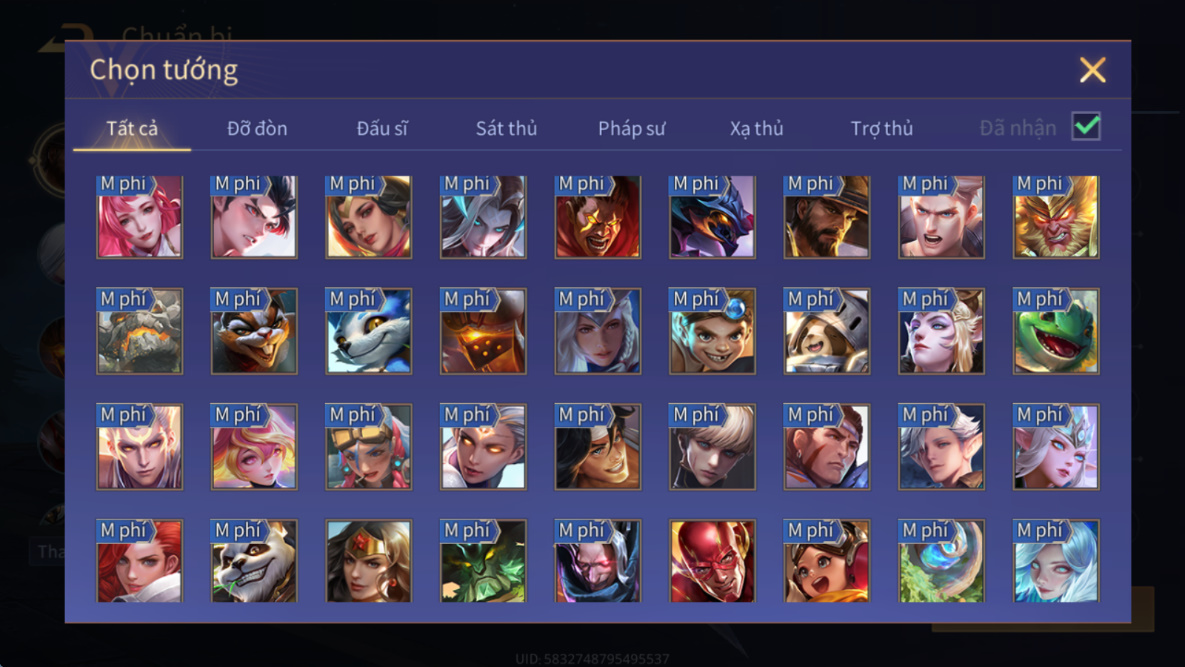
Task: Pick the cowboy hat bearded hero
Action: coord(827,217)
